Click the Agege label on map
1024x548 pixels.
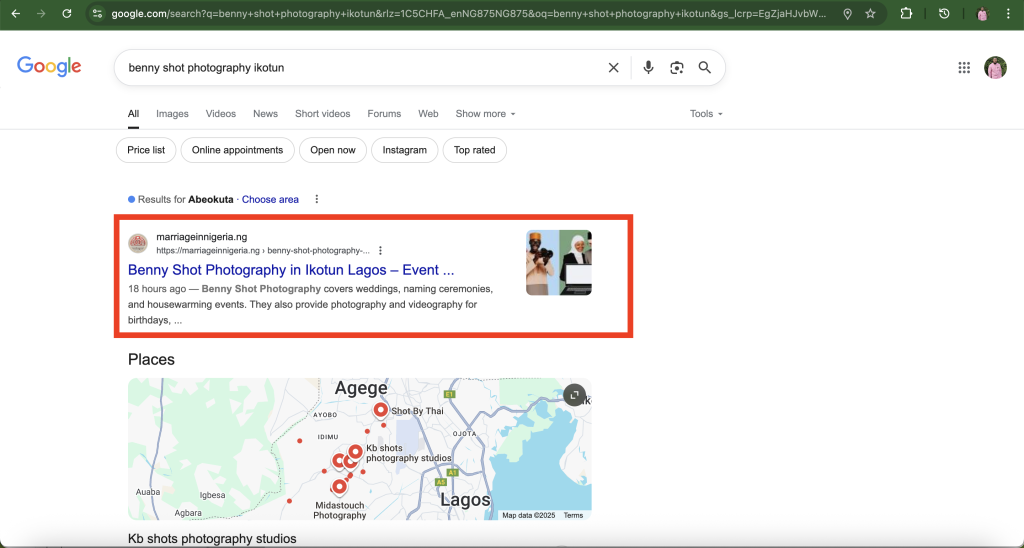361,388
